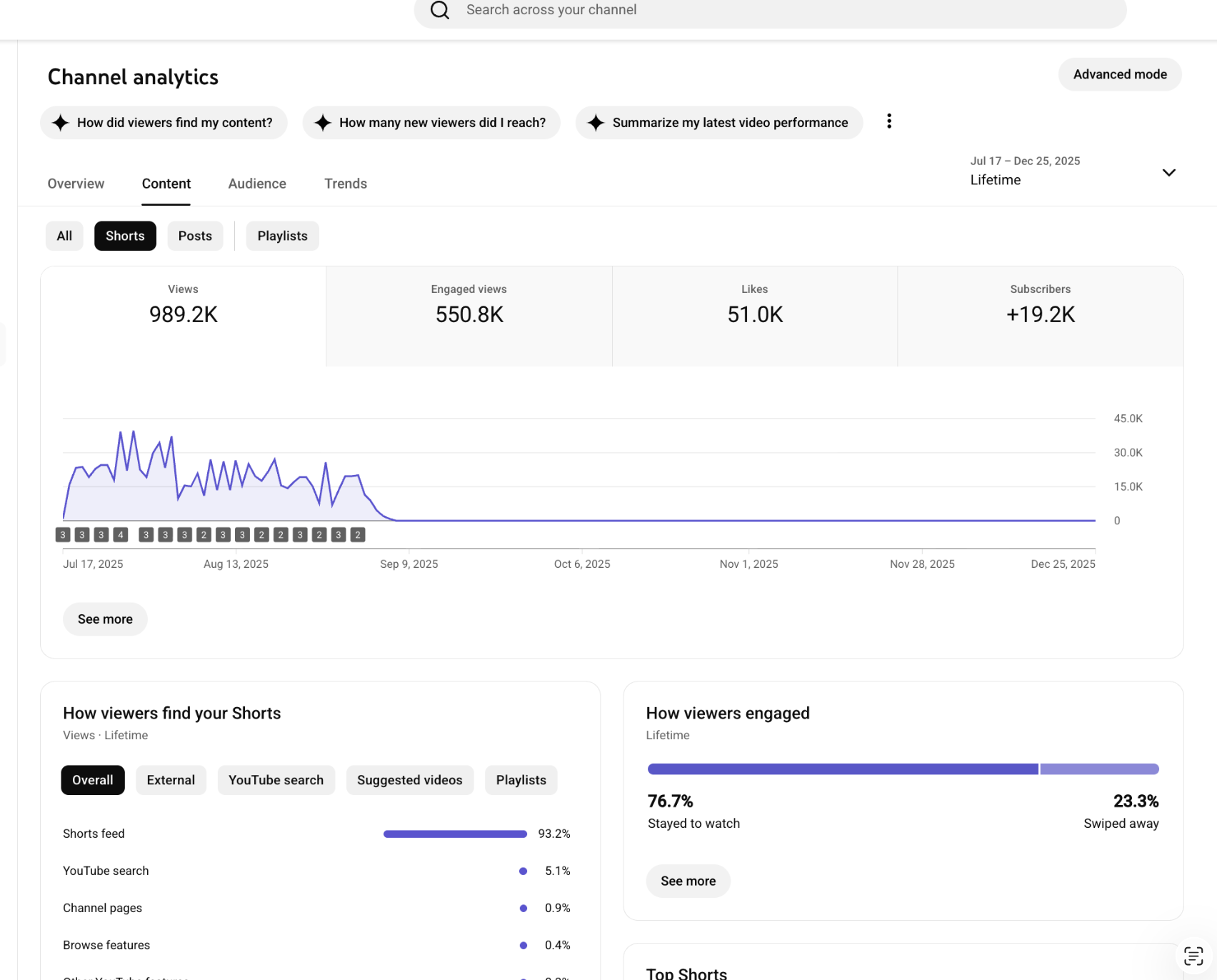Image resolution: width=1217 pixels, height=980 pixels.
Task: Open the Engaged views metric card
Action: (x=469, y=316)
